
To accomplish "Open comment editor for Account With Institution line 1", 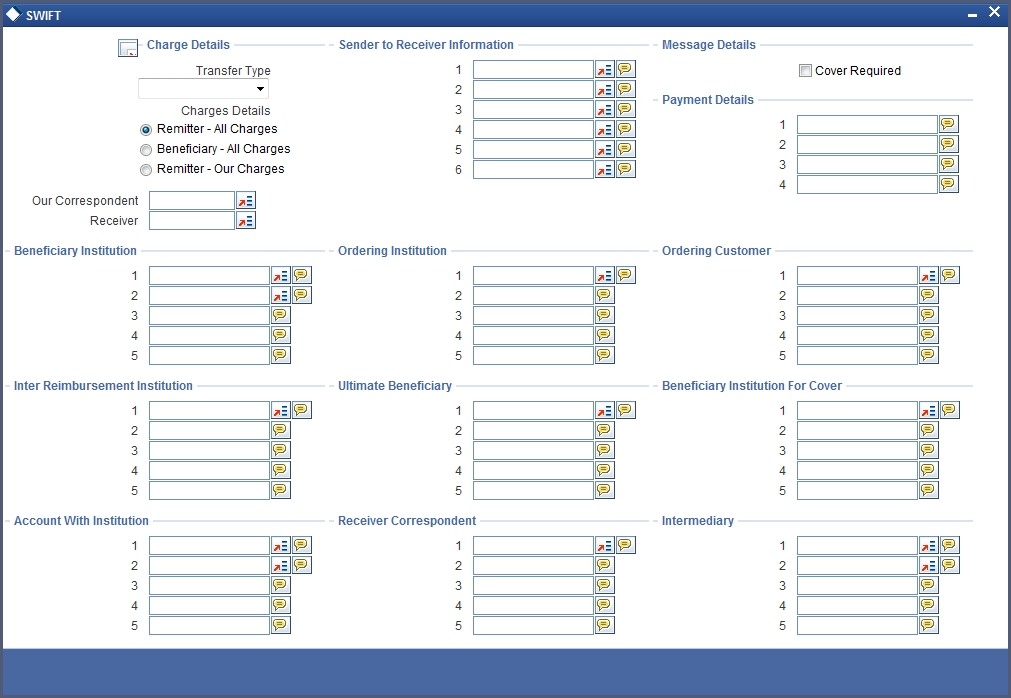I will 302,545.
